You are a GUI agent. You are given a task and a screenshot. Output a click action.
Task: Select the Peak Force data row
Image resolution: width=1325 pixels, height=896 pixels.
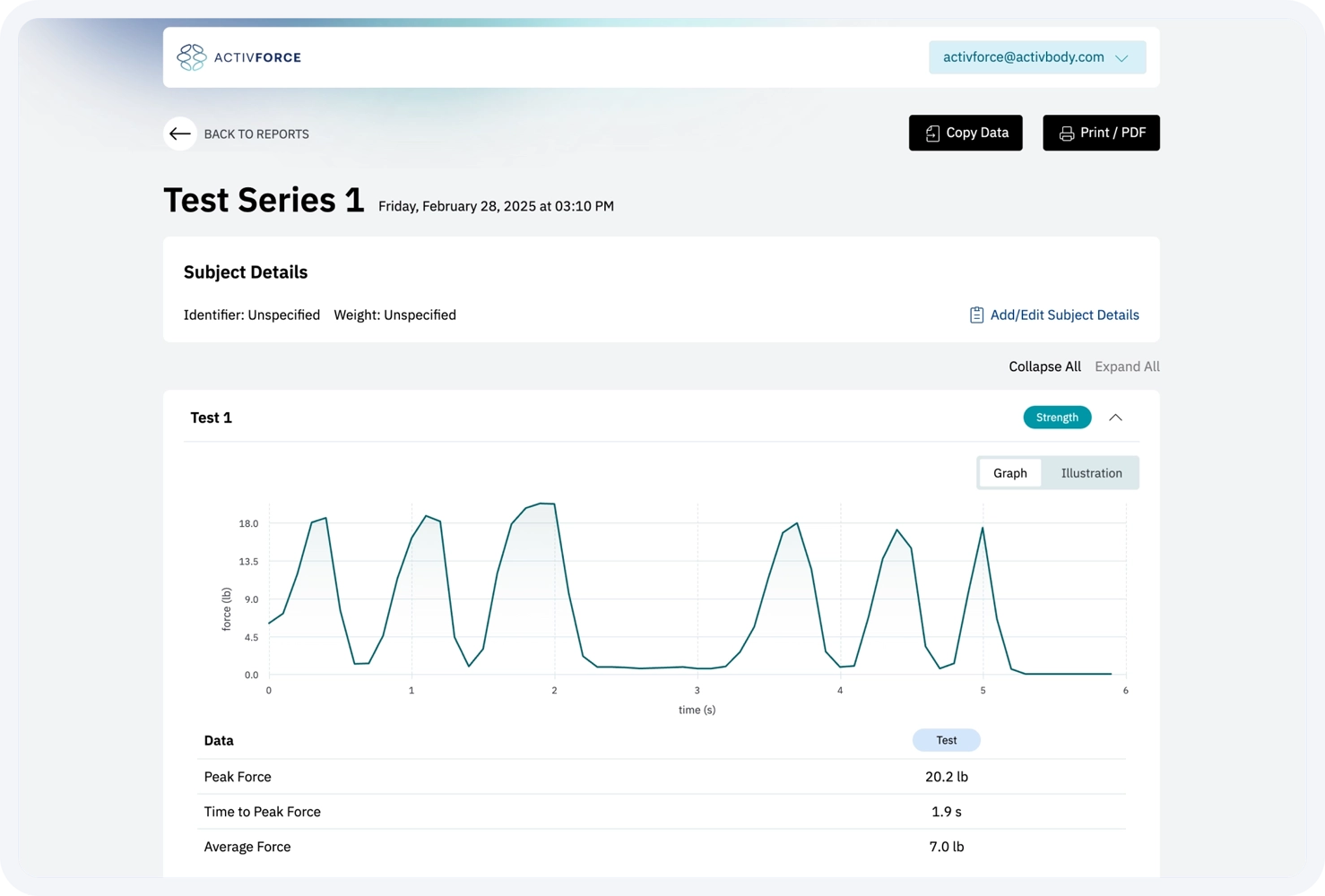click(661, 777)
